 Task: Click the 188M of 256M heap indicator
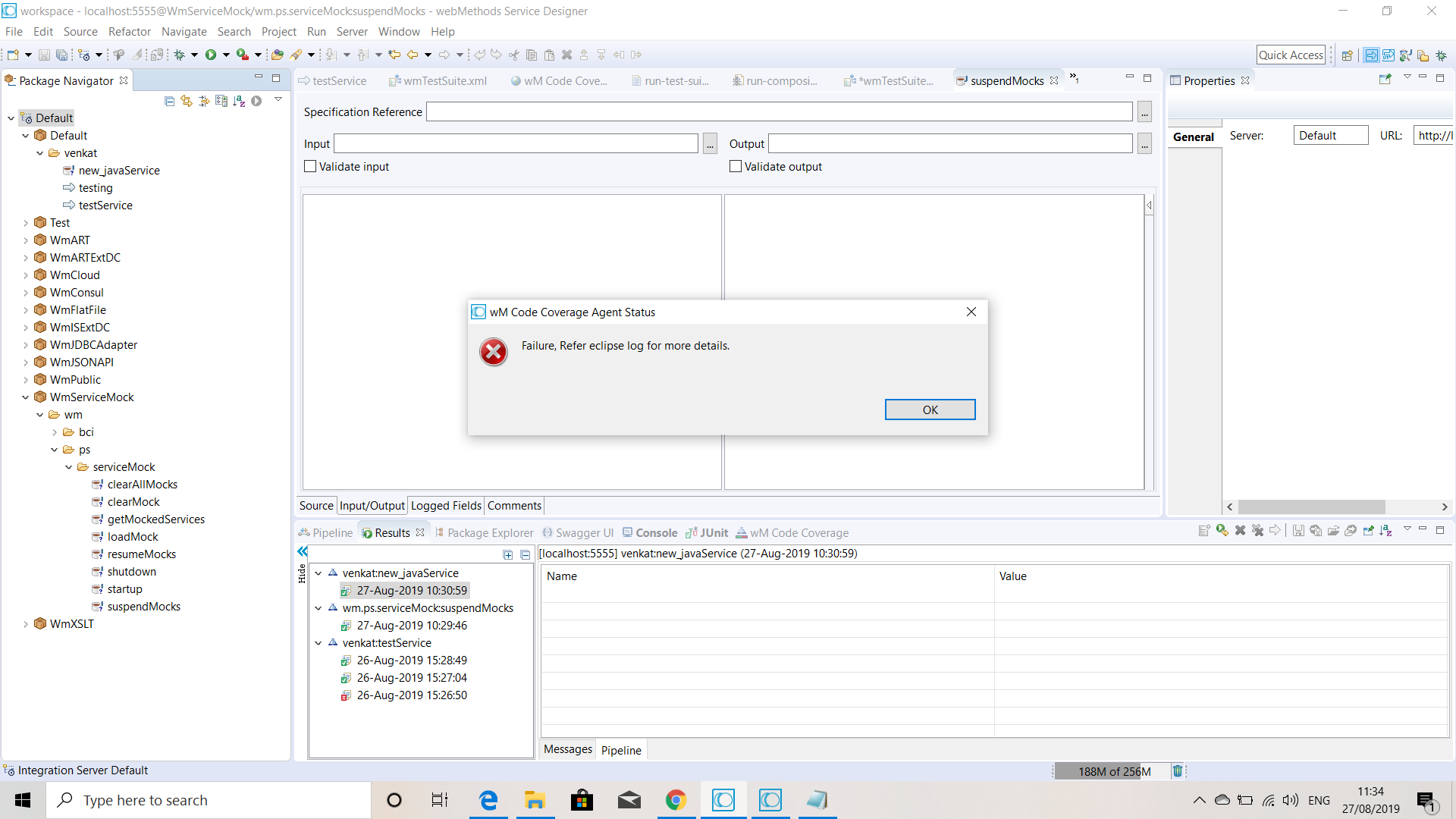pyautogui.click(x=1112, y=770)
